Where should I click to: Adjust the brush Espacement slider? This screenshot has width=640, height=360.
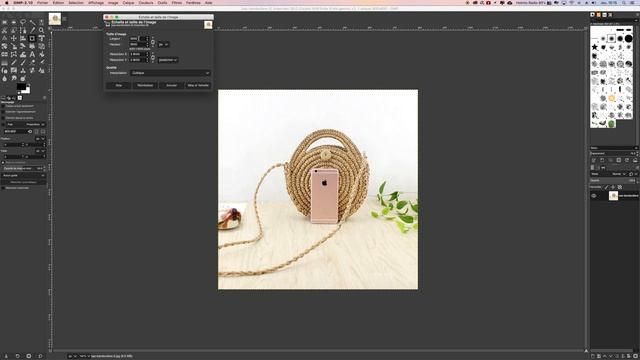coord(613,153)
